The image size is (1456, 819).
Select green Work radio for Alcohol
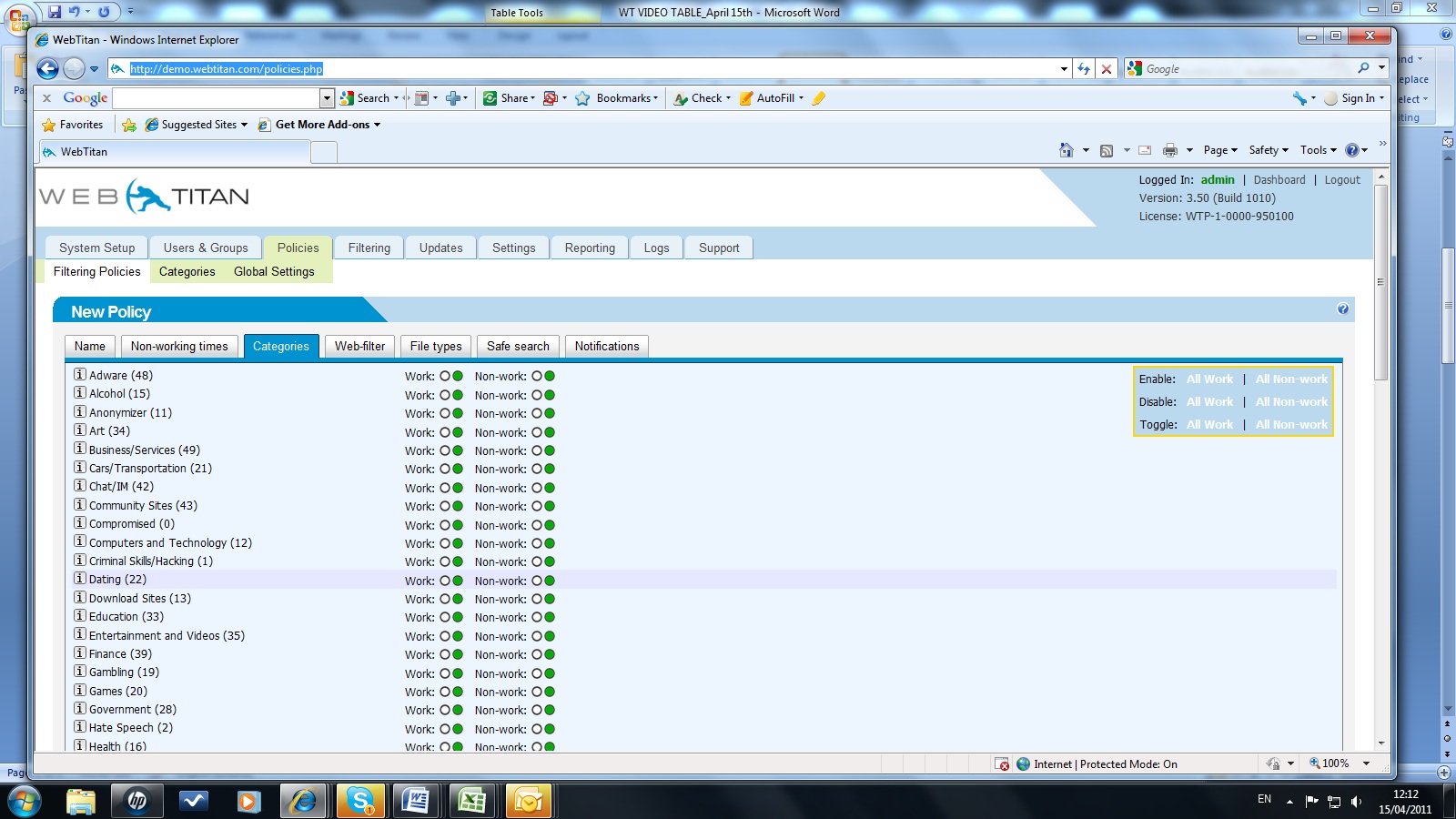[x=458, y=395]
